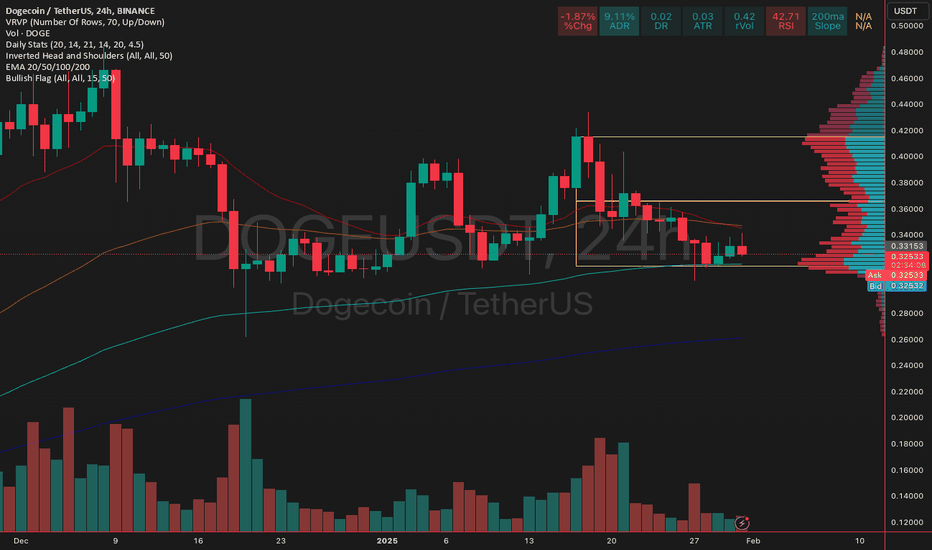Click the 9.11% ADR stats cell
Viewport: 932px width, 550px height.
coord(619,21)
